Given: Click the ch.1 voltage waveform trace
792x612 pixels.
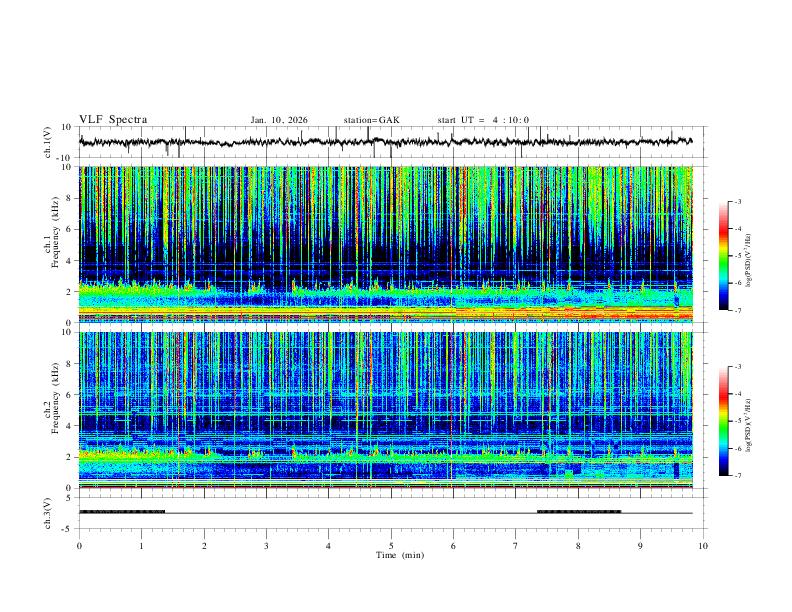Looking at the screenshot, I should pos(385,142).
